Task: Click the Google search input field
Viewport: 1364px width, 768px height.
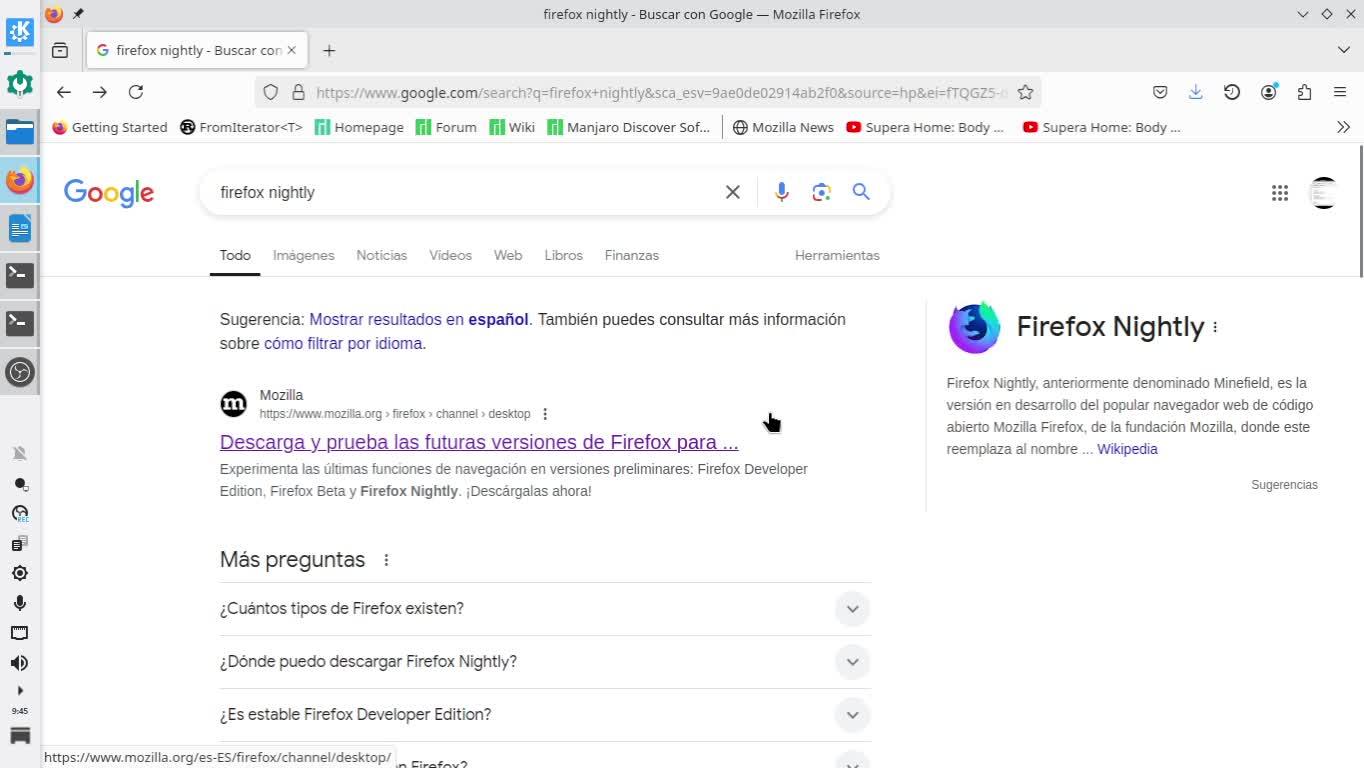Action: click(x=466, y=192)
